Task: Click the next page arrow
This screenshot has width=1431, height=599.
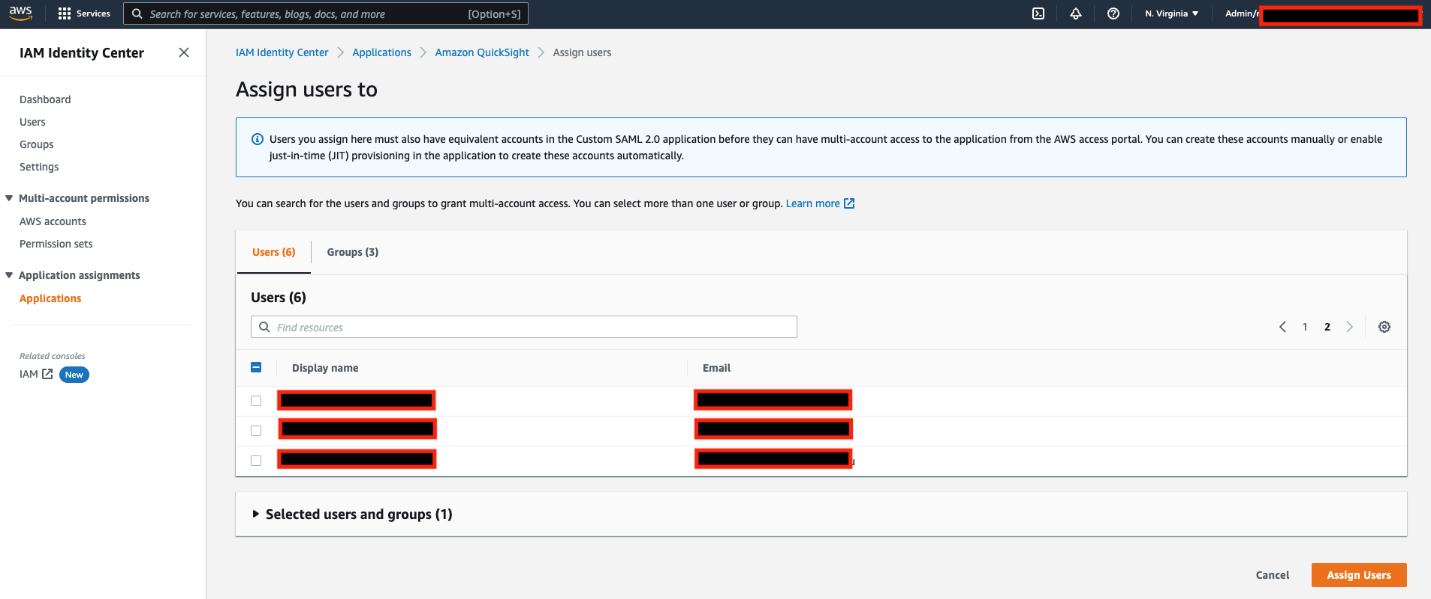Action: pyautogui.click(x=1350, y=327)
